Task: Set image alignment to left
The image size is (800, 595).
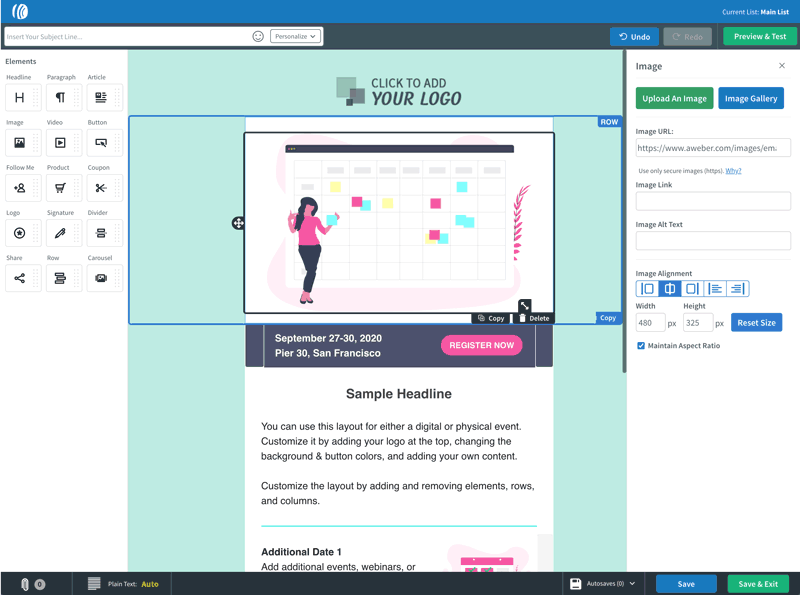Action: (647, 289)
